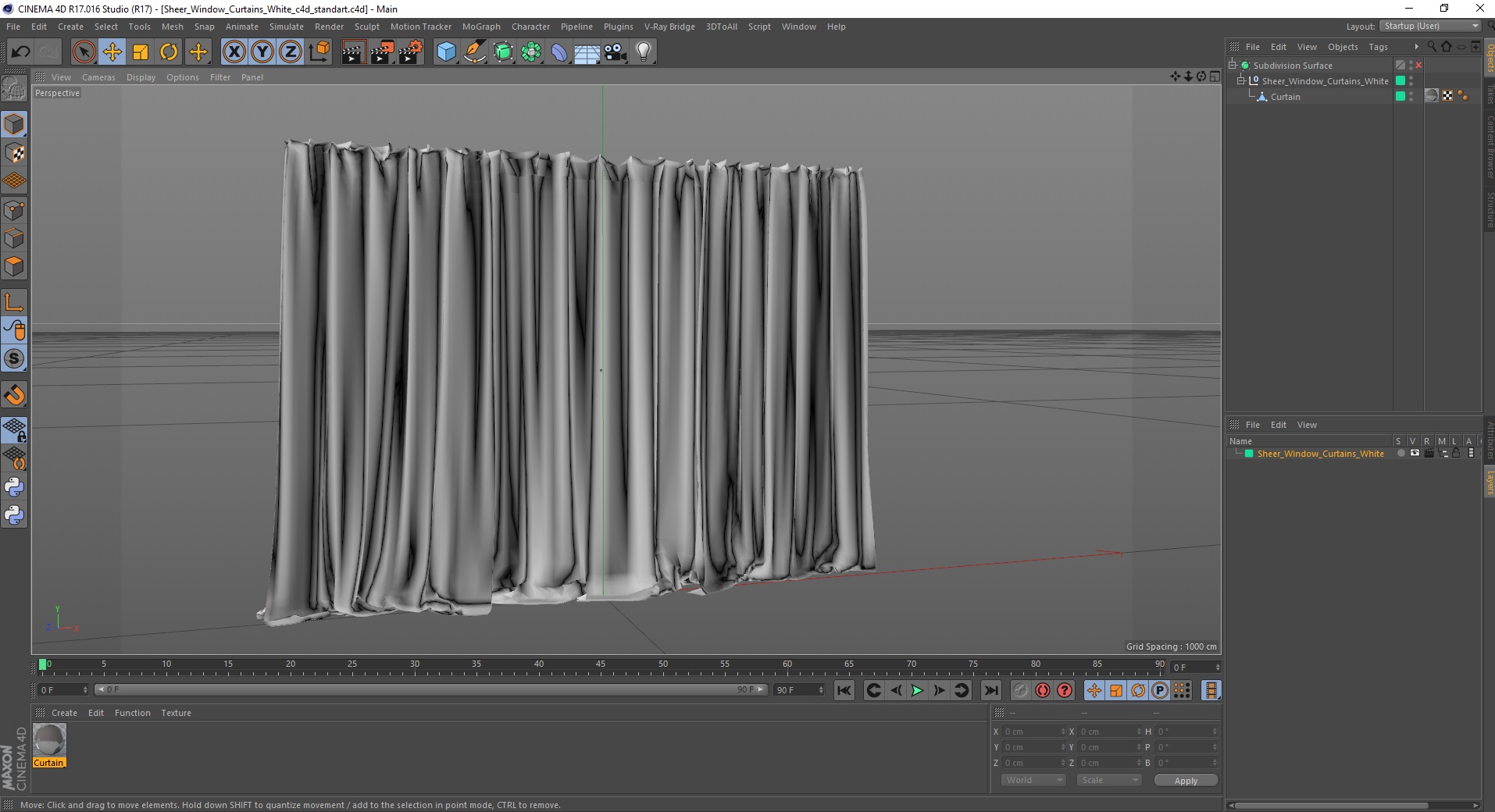The height and width of the screenshot is (812, 1495).
Task: Add a Light object
Action: (x=644, y=52)
